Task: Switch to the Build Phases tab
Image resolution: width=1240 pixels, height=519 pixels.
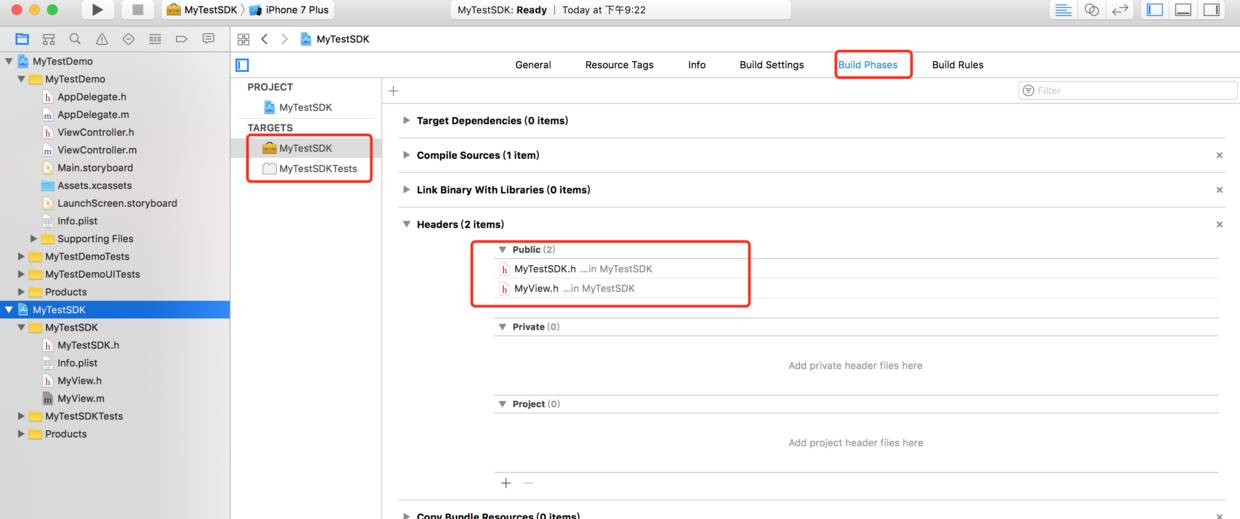Action: pos(868,65)
